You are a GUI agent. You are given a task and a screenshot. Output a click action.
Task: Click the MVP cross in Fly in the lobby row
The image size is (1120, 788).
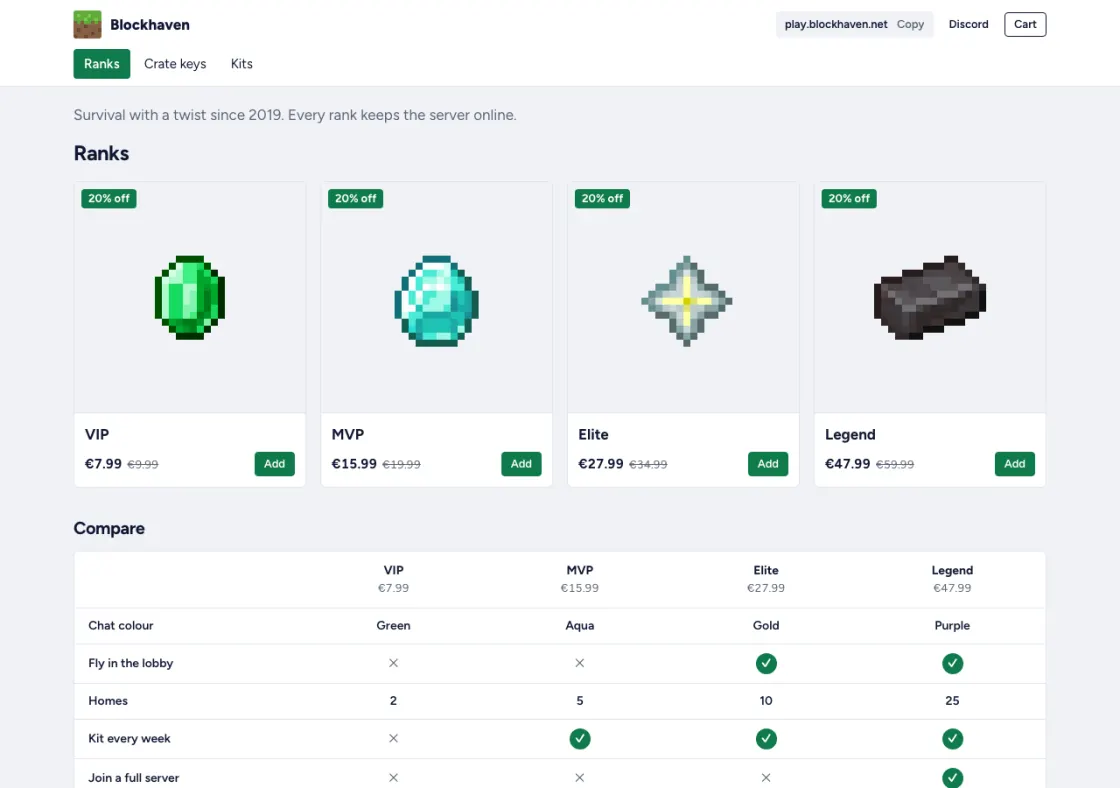[580, 663]
